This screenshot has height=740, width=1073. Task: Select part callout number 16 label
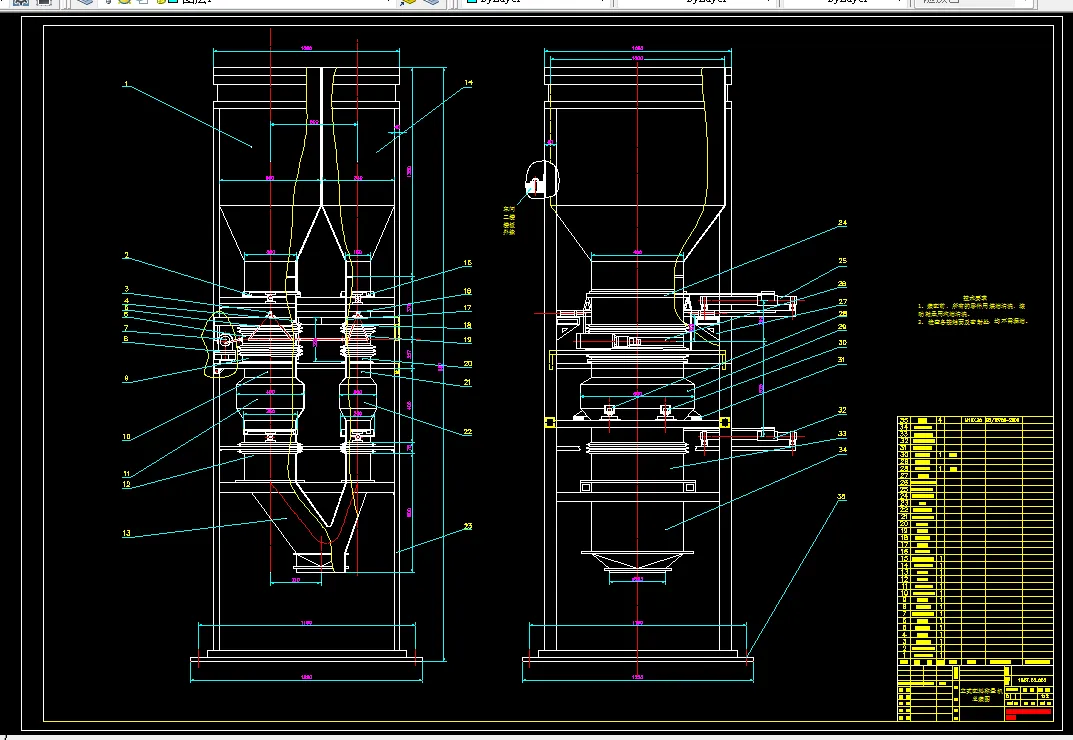pyautogui.click(x=467, y=292)
